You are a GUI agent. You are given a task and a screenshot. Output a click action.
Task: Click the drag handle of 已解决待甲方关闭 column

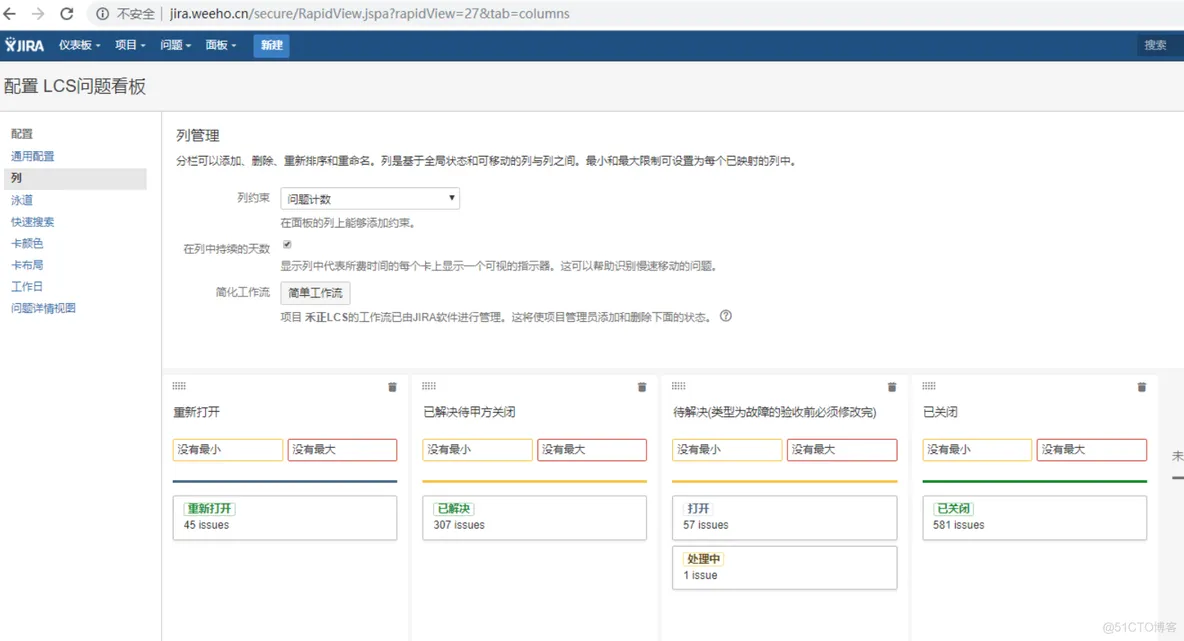click(429, 386)
